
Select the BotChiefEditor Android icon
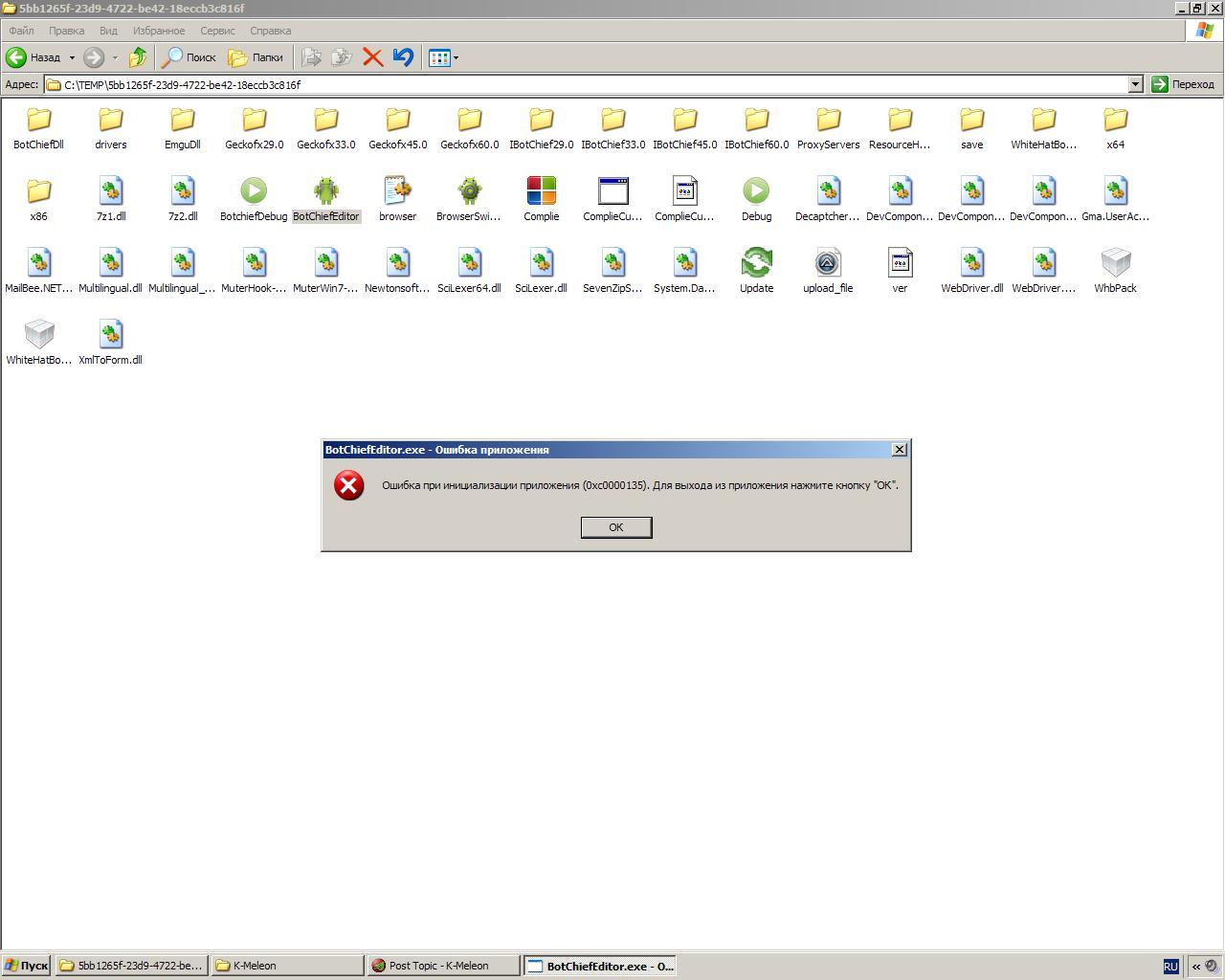pos(325,191)
